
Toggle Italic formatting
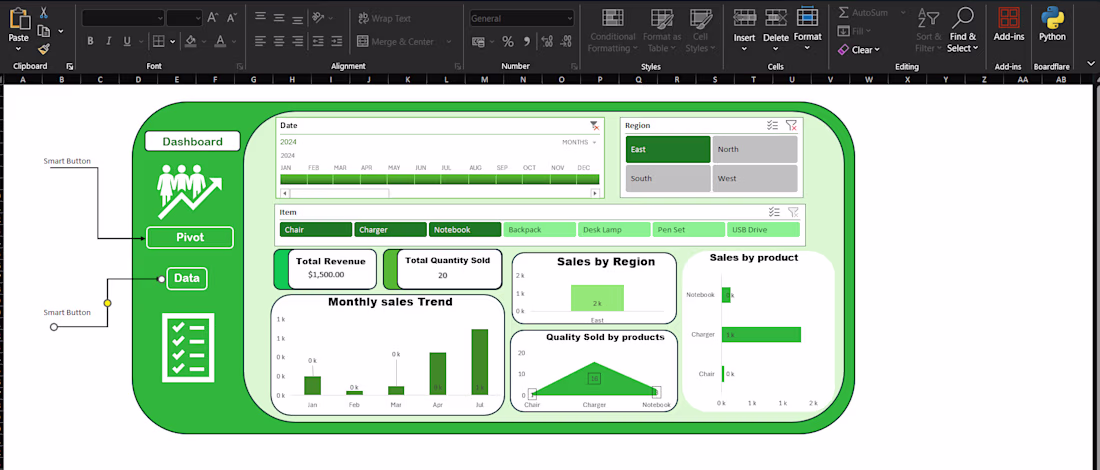(x=108, y=41)
